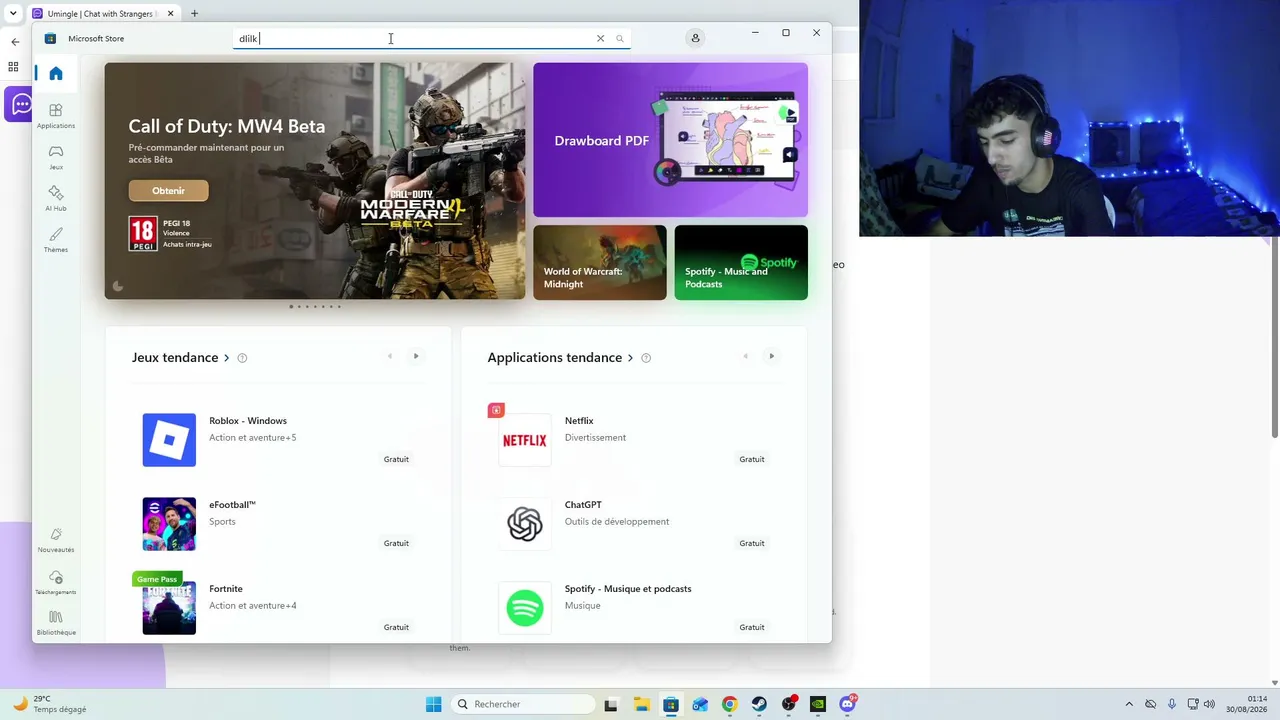Screen dimensions: 1280x720
Task: Open OBS Studio from the taskbar
Action: 789,704
